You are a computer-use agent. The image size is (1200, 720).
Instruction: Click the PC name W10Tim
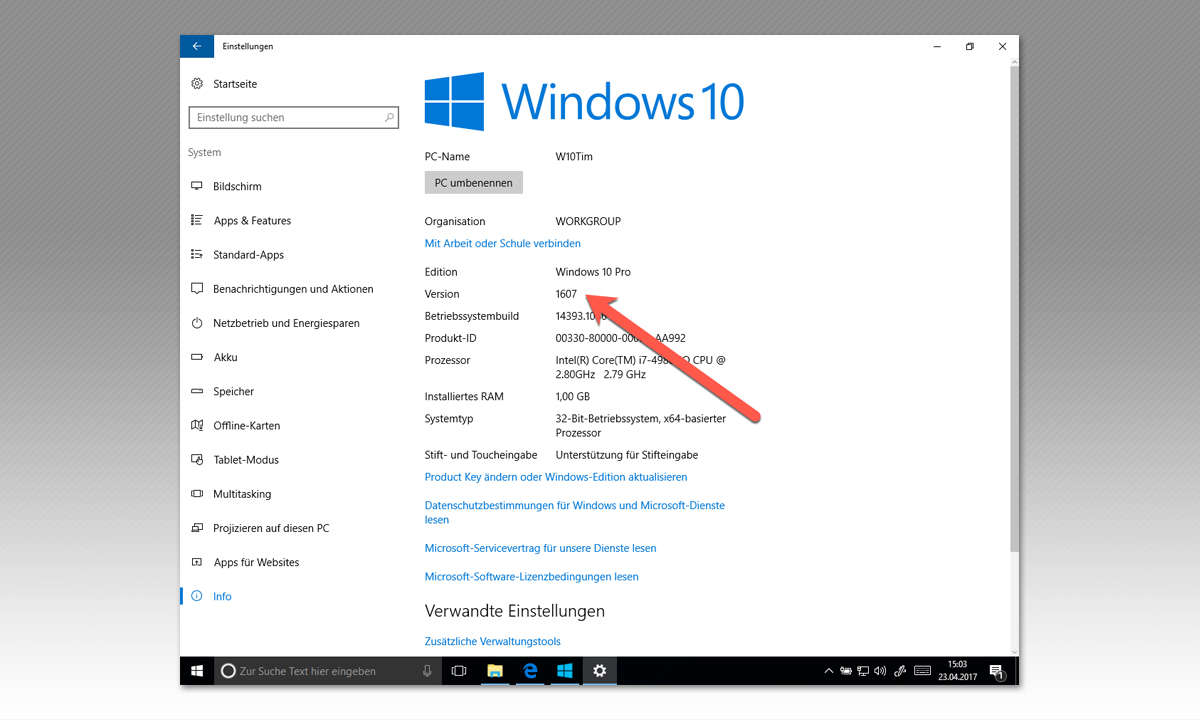tap(574, 156)
